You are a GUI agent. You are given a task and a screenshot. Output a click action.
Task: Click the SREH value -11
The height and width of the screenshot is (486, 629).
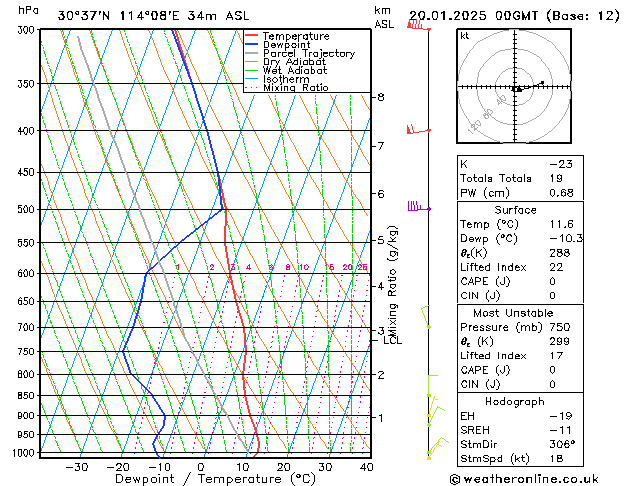pyautogui.click(x=560, y=430)
